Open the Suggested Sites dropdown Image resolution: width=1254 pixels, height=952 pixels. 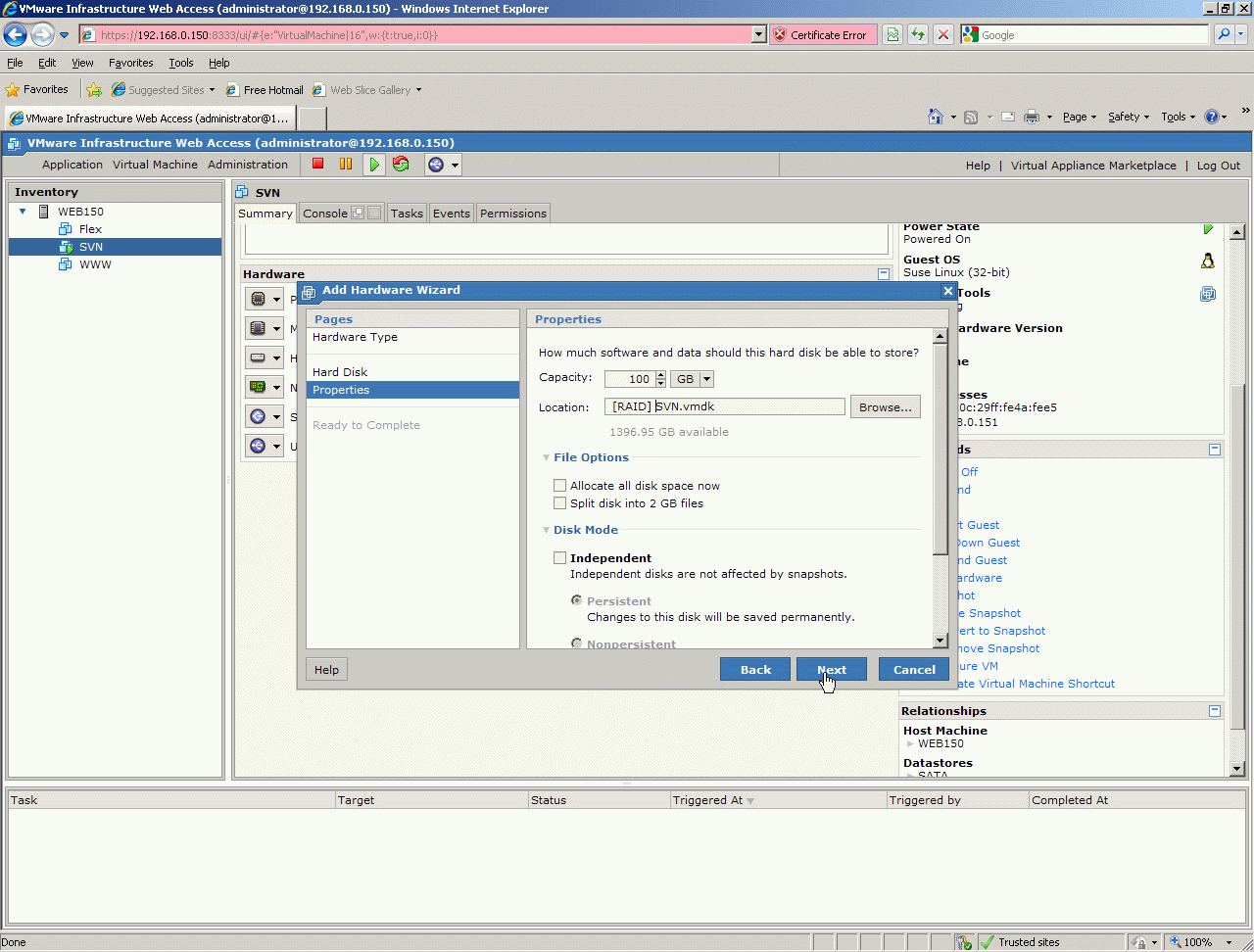click(x=212, y=90)
